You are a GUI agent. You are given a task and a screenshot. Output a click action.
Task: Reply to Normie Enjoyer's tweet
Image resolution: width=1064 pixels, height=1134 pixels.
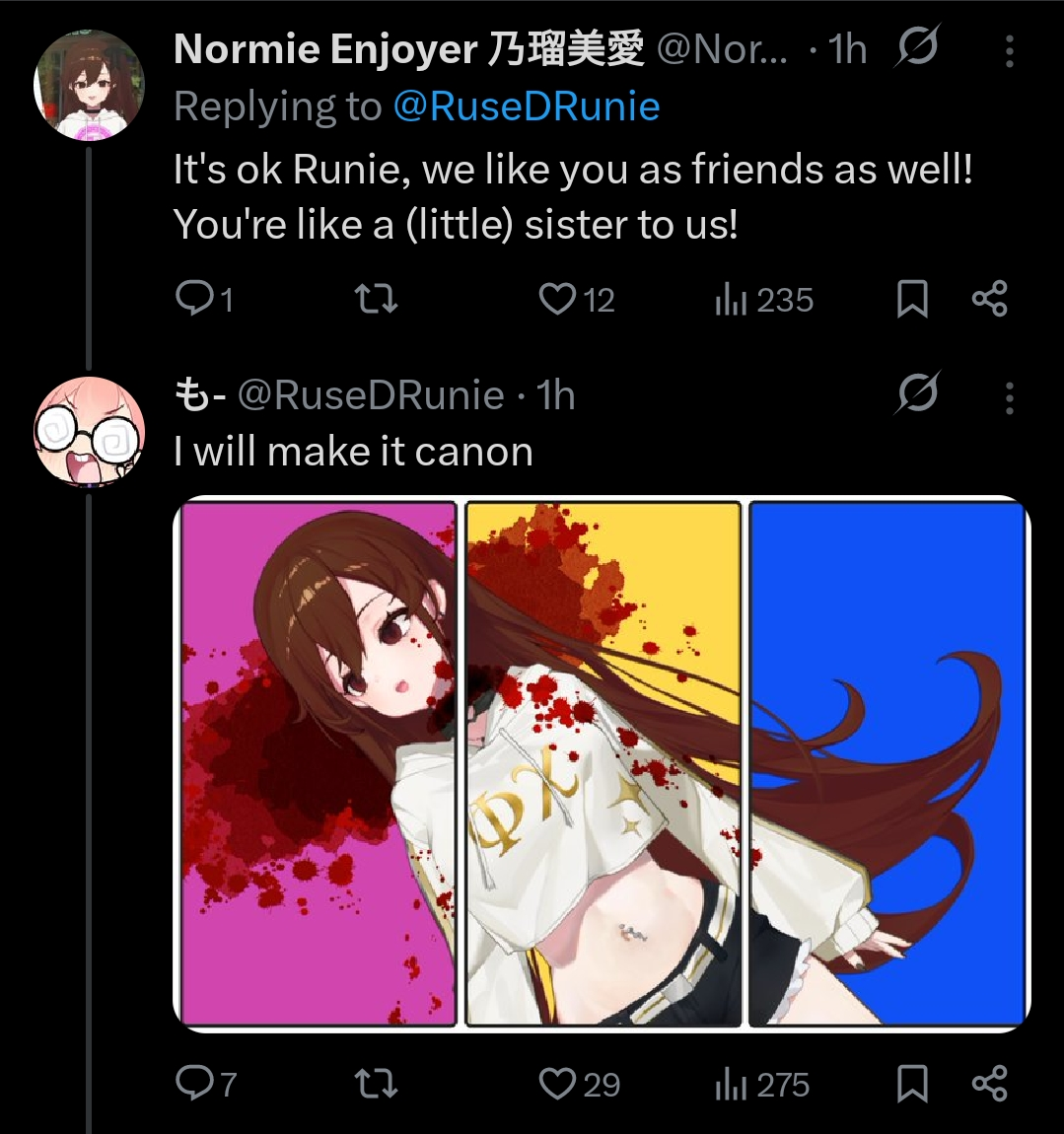192,299
